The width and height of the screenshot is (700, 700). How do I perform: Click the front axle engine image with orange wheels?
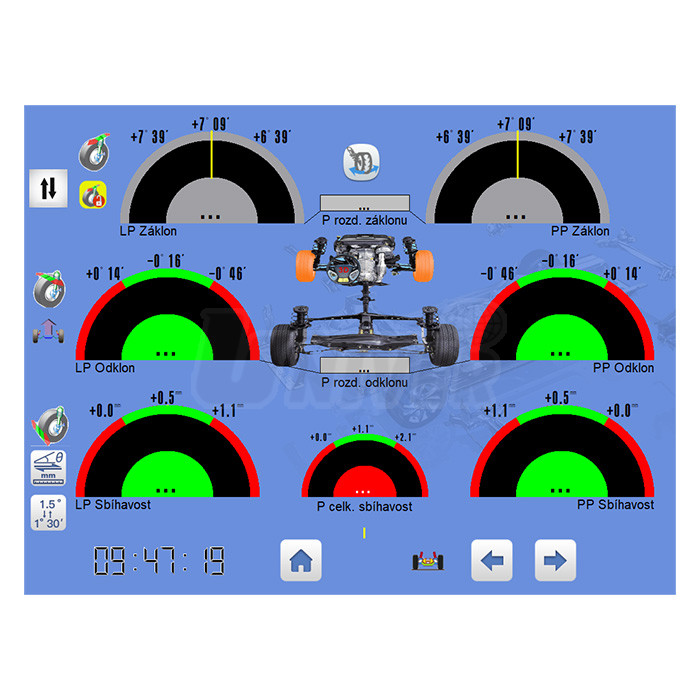pyautogui.click(x=362, y=260)
